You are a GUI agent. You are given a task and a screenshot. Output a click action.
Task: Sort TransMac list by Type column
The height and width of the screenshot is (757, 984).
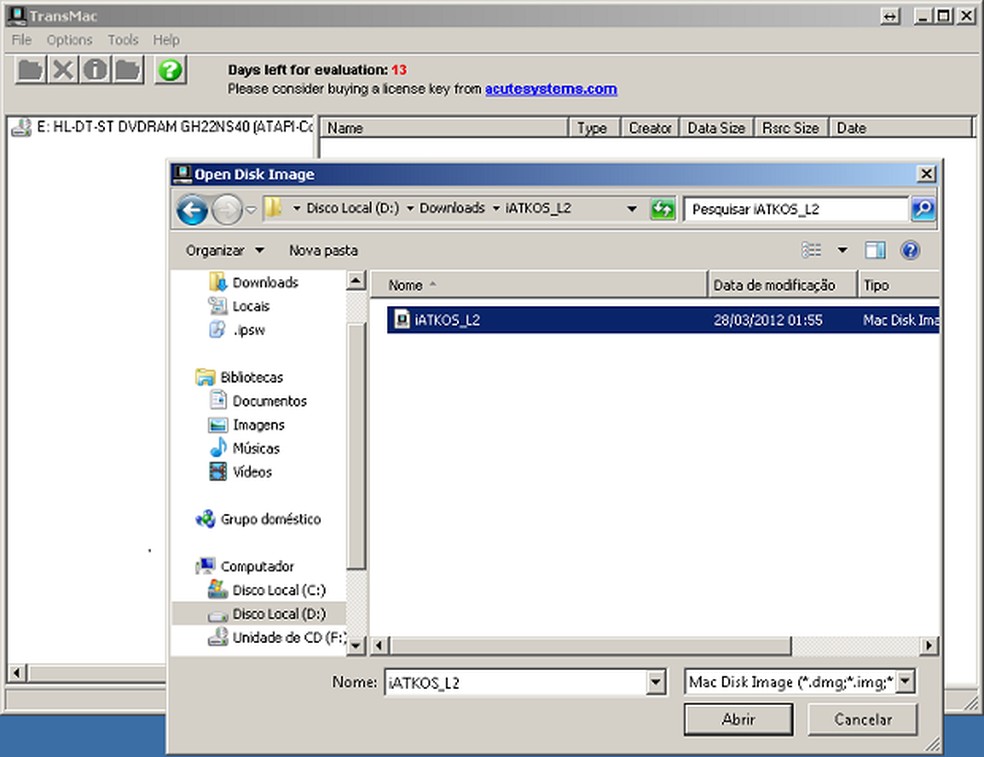point(594,127)
